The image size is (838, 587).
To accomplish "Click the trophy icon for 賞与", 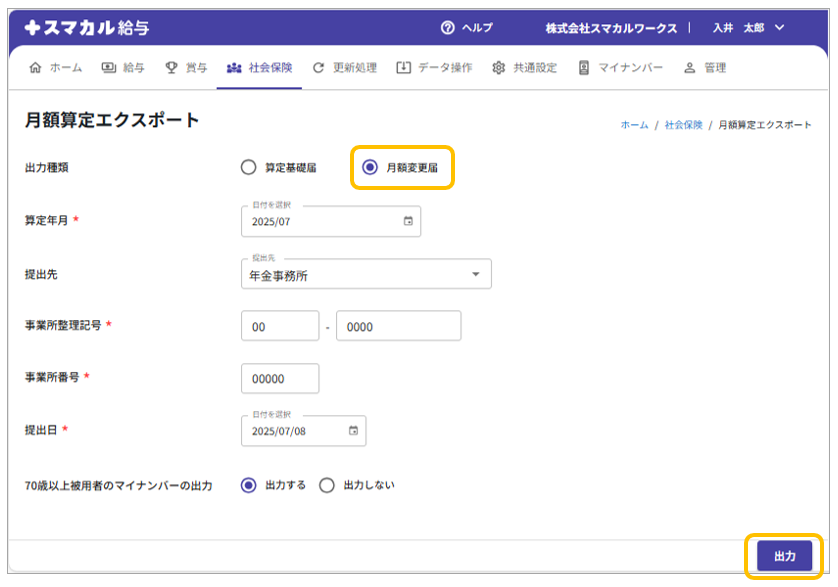I will pyautogui.click(x=171, y=68).
